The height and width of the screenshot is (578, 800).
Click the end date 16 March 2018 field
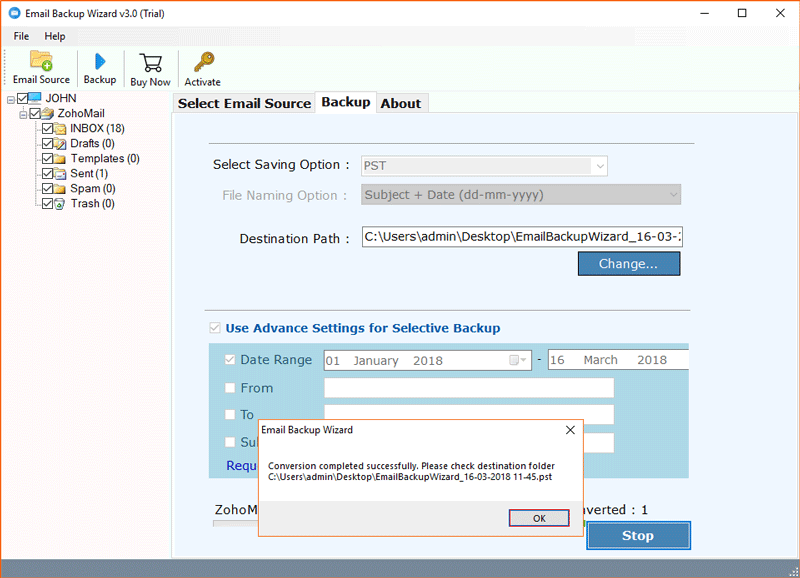(x=618, y=360)
